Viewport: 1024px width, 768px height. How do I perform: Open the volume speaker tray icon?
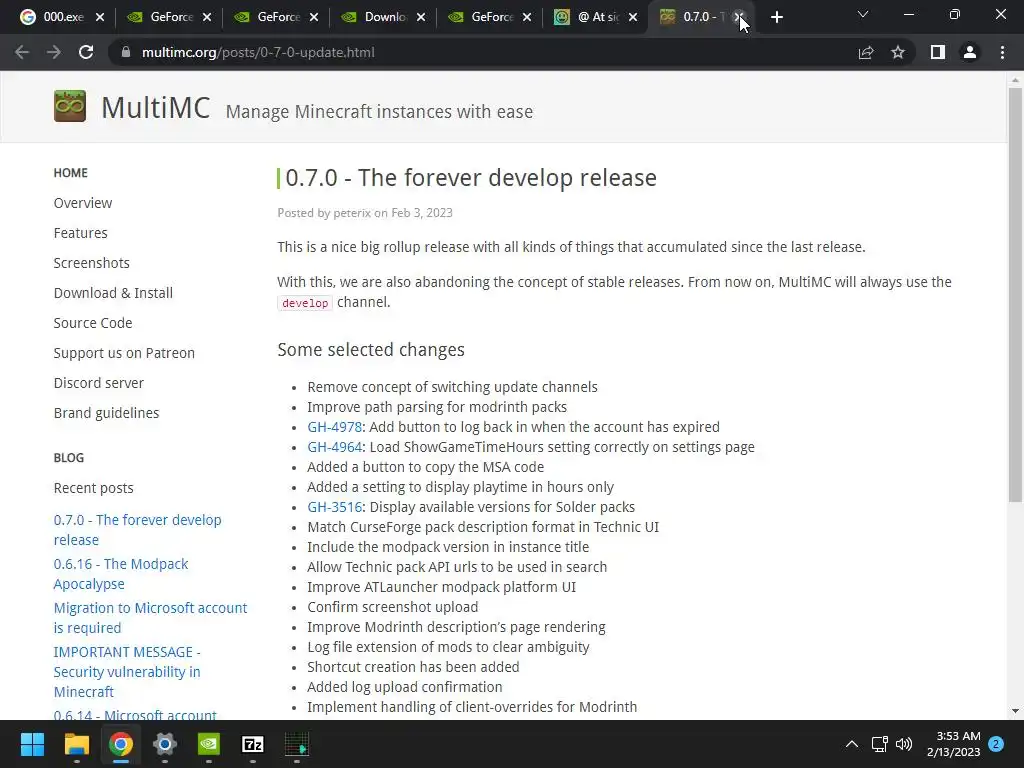904,744
